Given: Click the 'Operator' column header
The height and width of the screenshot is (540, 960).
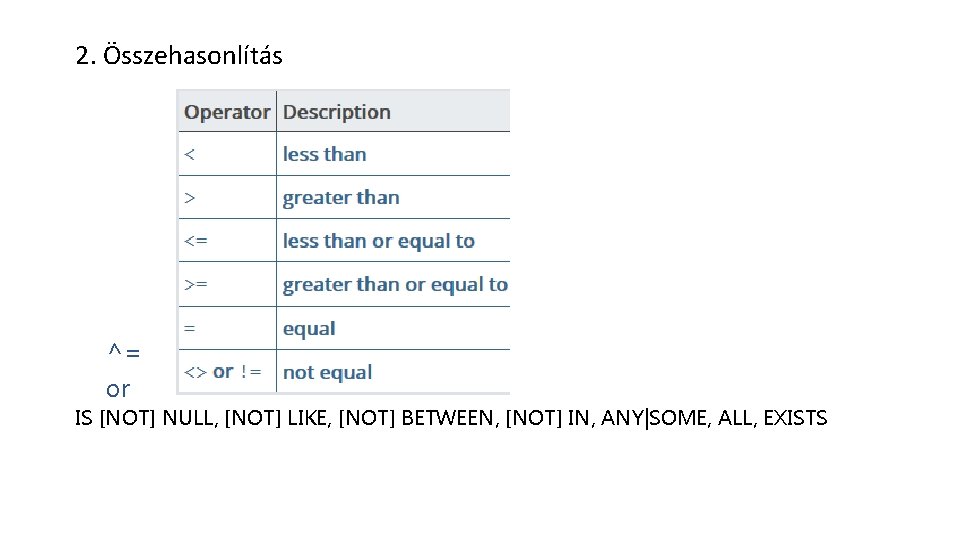Looking at the screenshot, I should [x=227, y=112].
